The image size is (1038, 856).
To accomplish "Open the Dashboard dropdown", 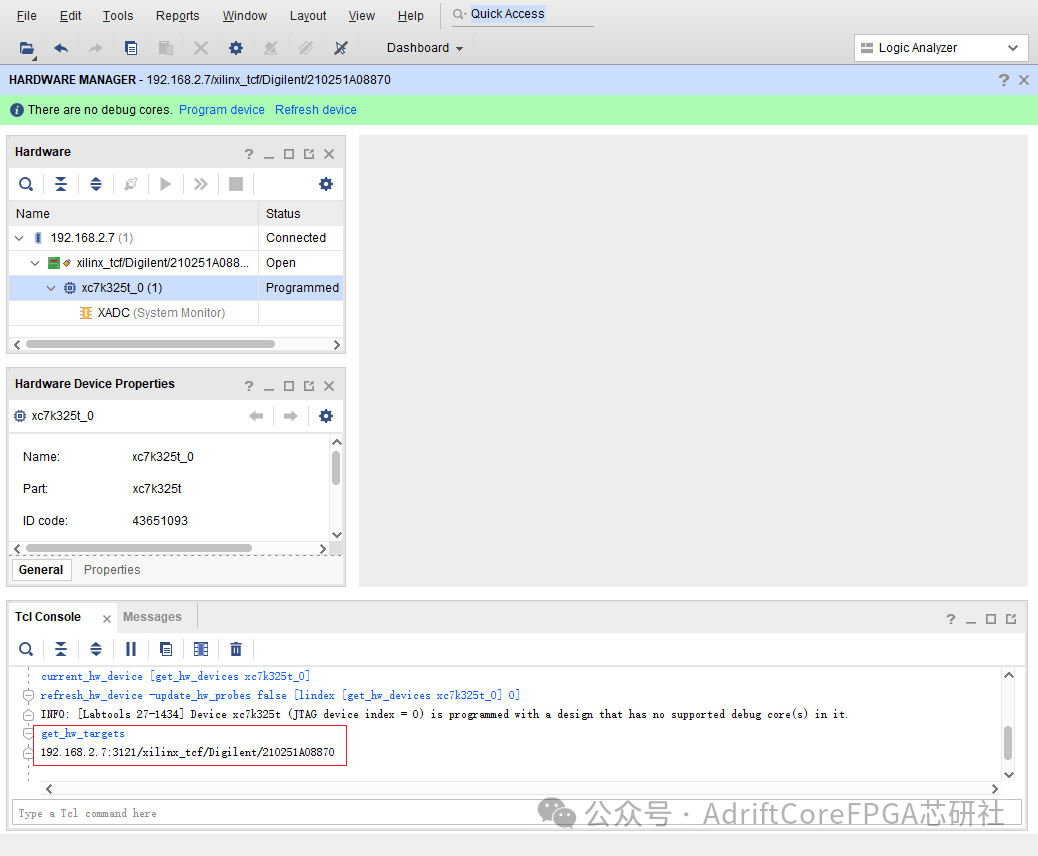I will point(424,48).
